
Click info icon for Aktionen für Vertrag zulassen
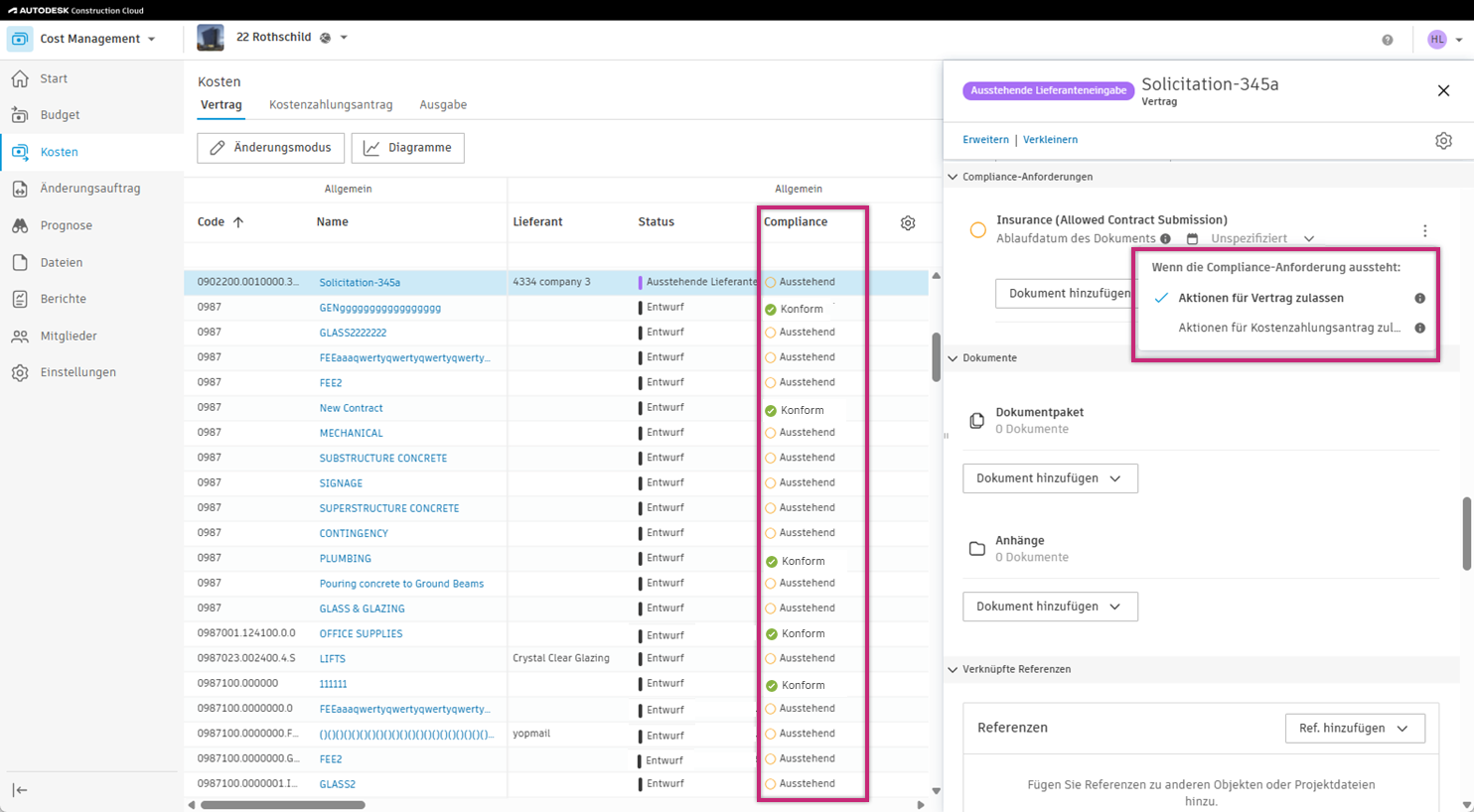[1419, 298]
